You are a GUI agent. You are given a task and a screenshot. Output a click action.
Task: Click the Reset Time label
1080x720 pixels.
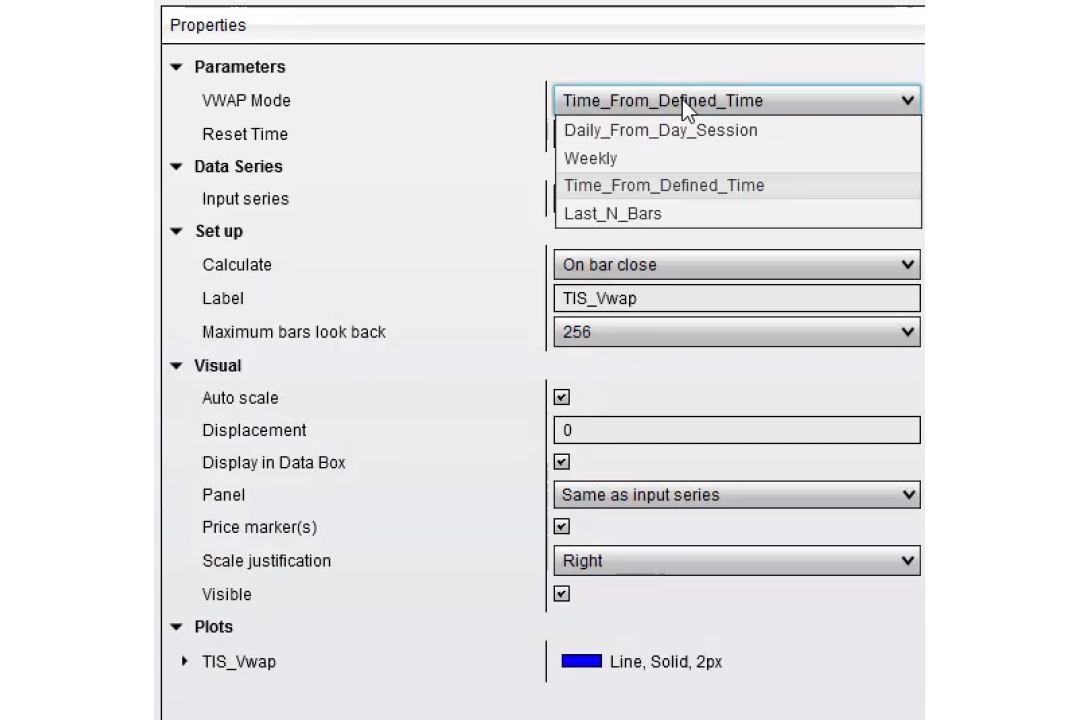pos(245,134)
